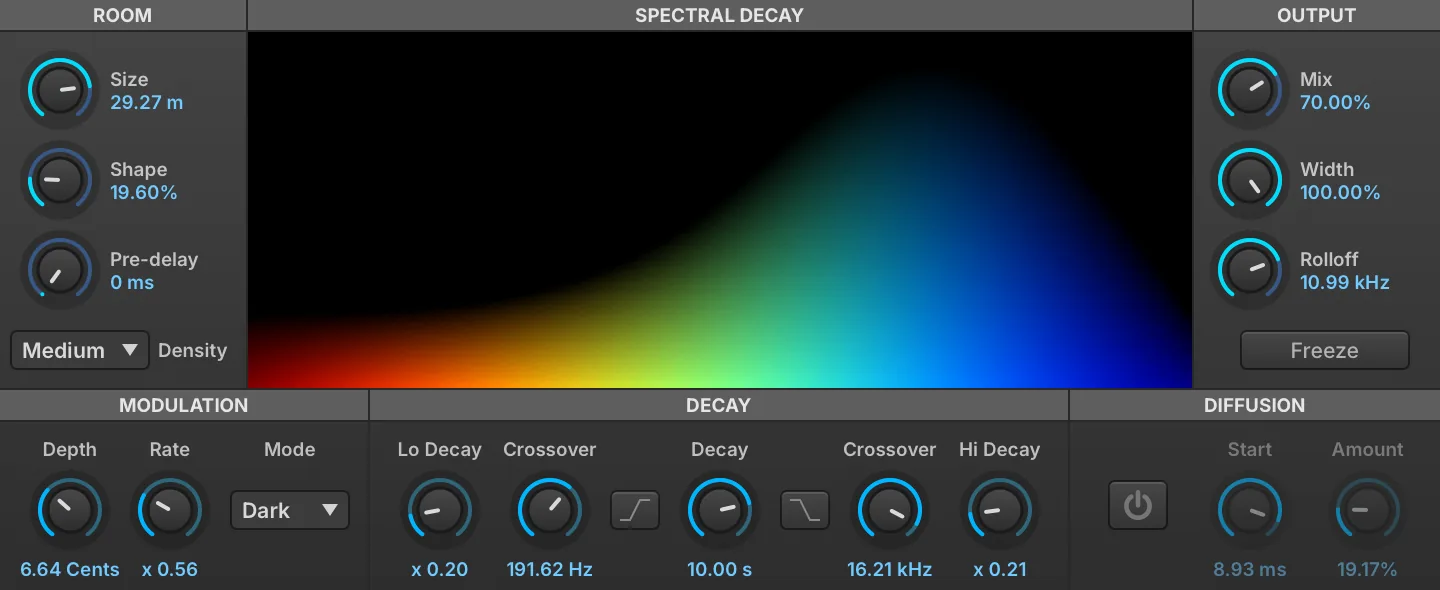Click the Lo Decay value x 0.20
1440x590 pixels.
coord(440,569)
